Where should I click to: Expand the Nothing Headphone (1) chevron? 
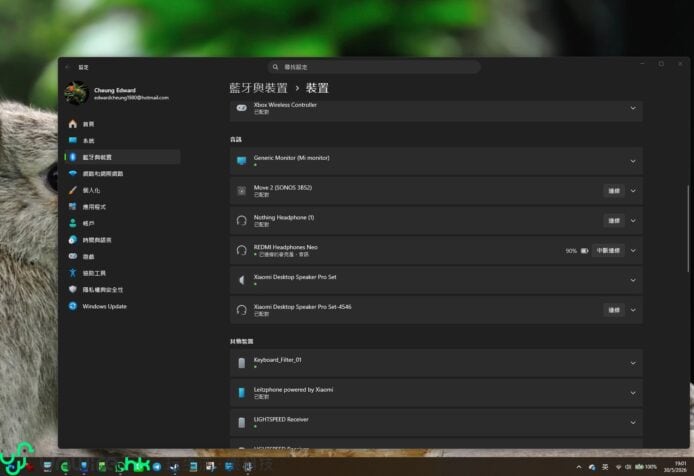(x=633, y=221)
